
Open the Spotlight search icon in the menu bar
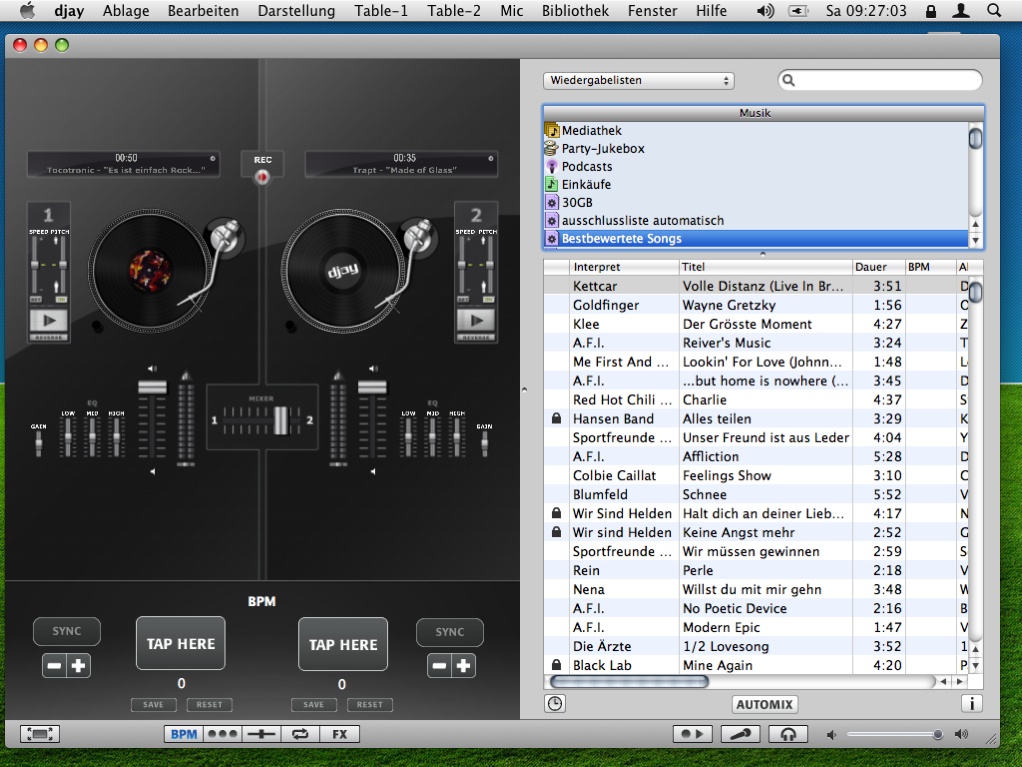[993, 10]
